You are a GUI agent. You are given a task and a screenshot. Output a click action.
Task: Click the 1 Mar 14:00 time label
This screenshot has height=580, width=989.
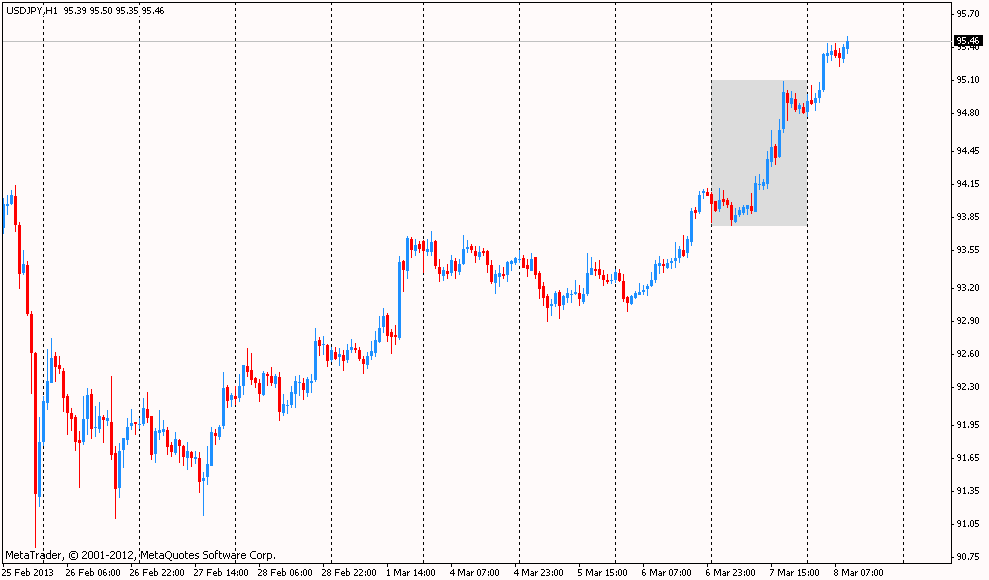pyautogui.click(x=411, y=572)
